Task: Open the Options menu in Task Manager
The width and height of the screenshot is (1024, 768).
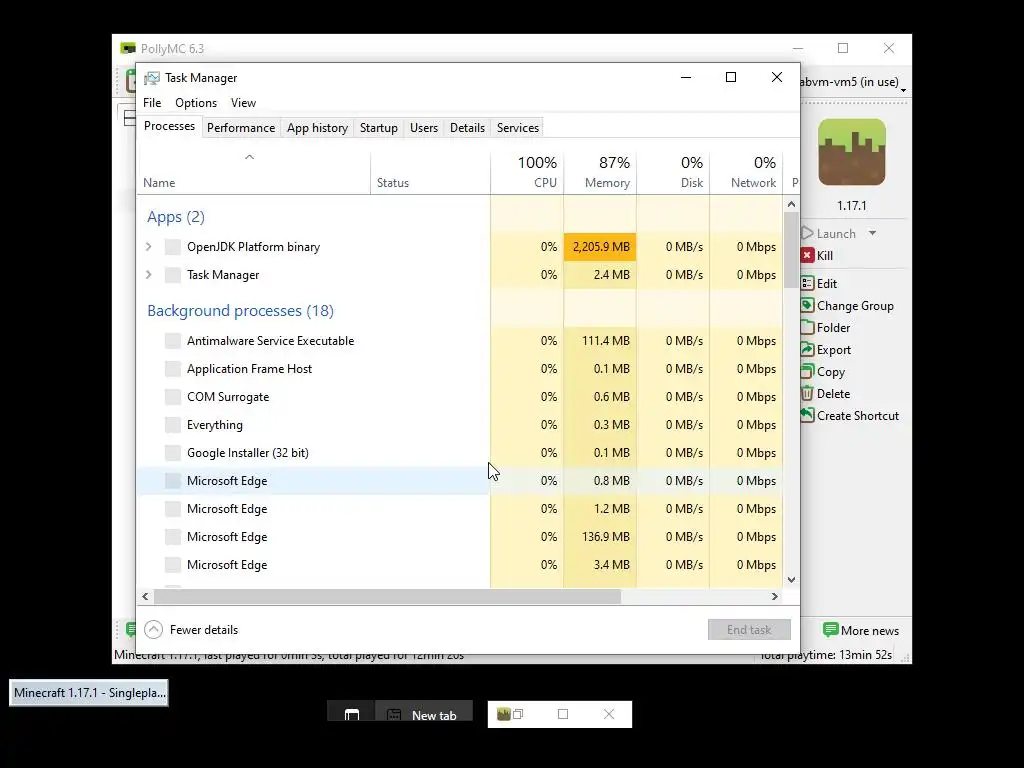Action: (x=196, y=103)
